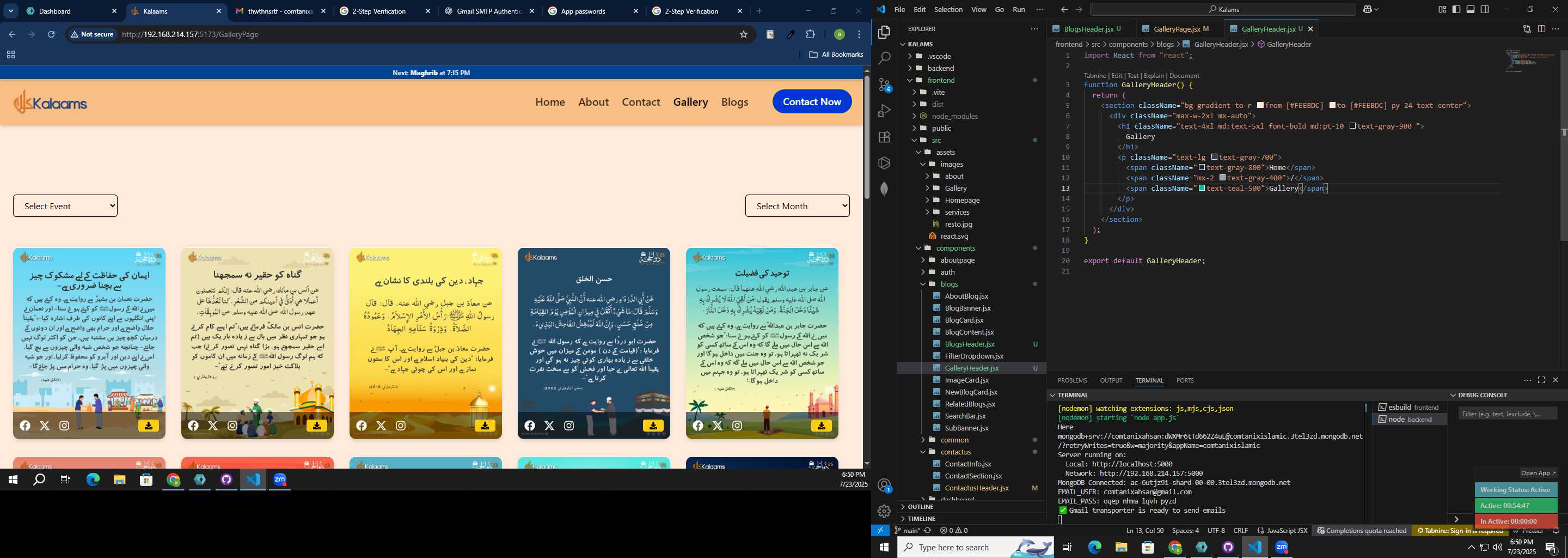1568x558 pixels.
Task: Click color swatch before from-[#FEEBDC]
Action: click(x=1260, y=105)
